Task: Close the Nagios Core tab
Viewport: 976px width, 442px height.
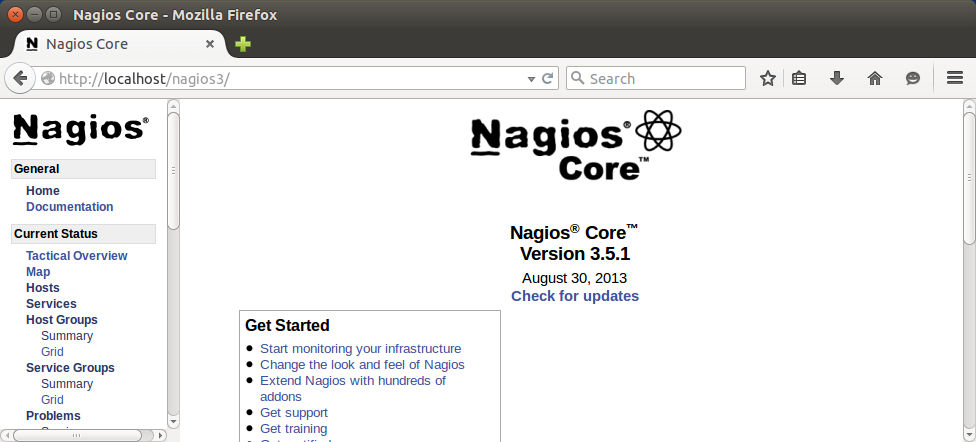Action: [x=210, y=44]
